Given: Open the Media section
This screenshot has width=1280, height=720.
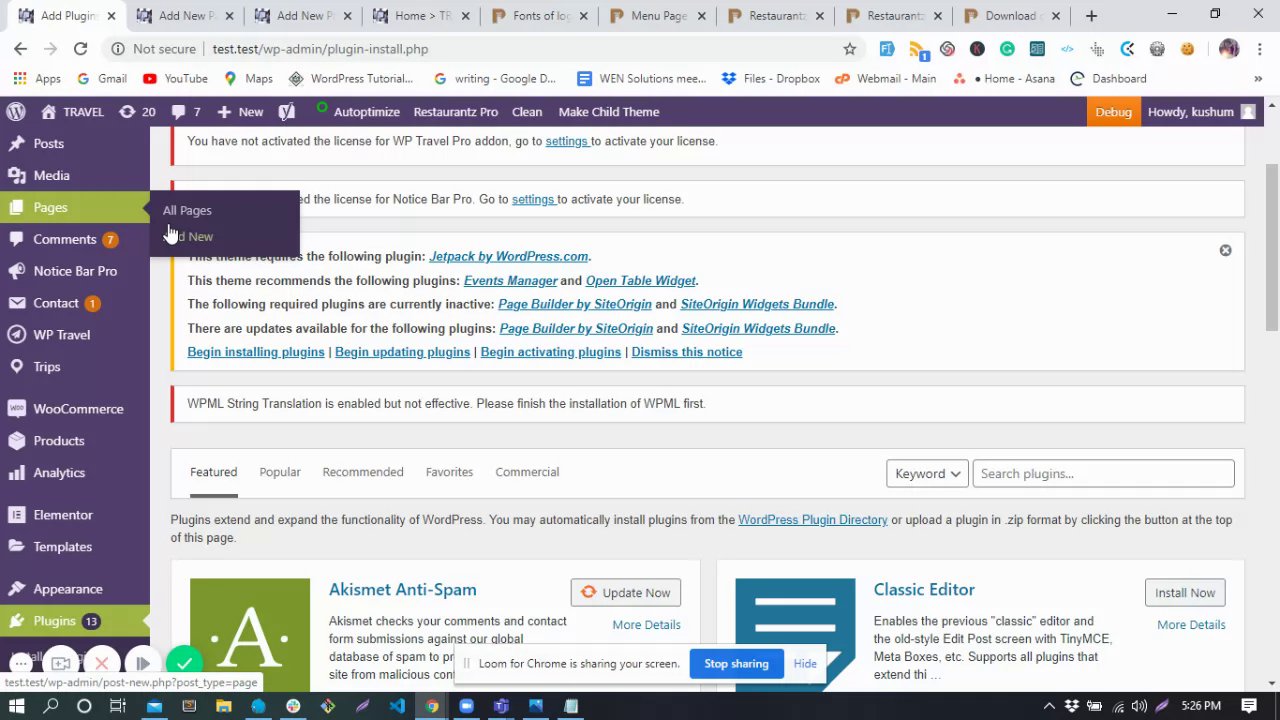Looking at the screenshot, I should pos(51,175).
